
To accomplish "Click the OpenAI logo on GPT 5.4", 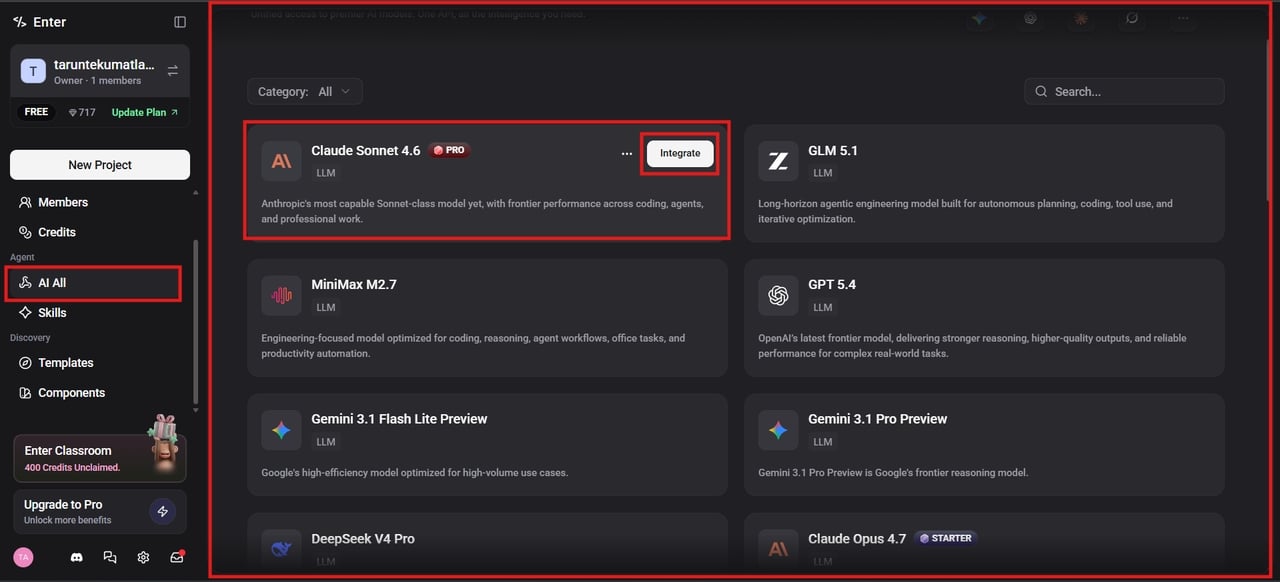I will [x=778, y=295].
